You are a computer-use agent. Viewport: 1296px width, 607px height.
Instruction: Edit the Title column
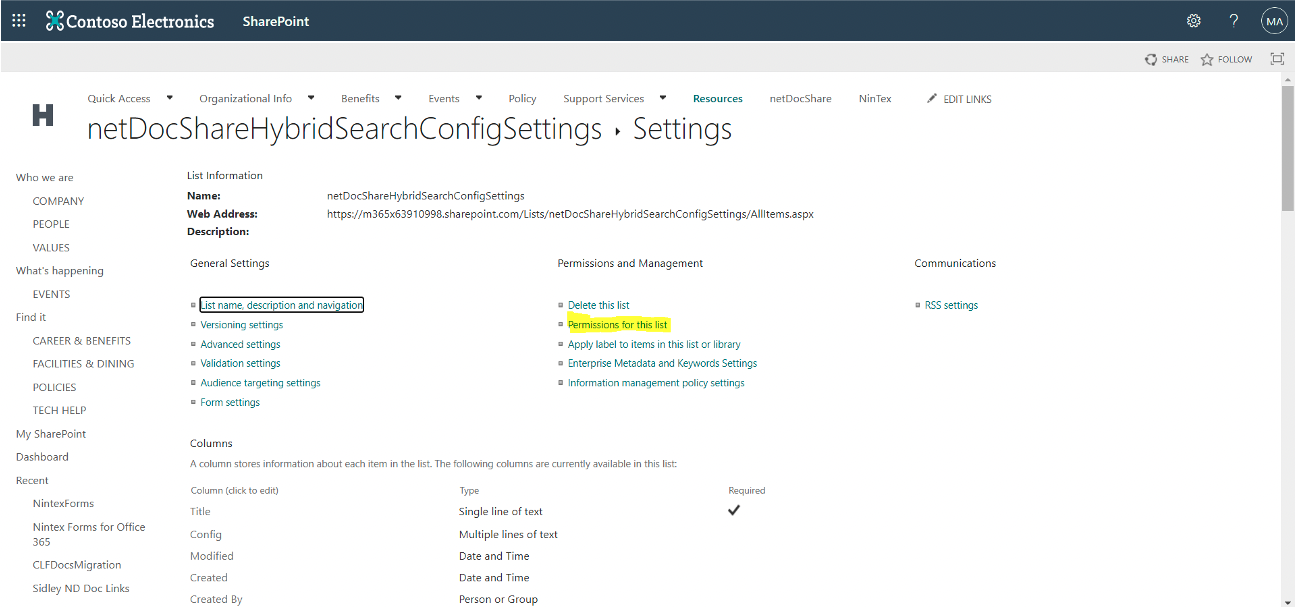(200, 512)
